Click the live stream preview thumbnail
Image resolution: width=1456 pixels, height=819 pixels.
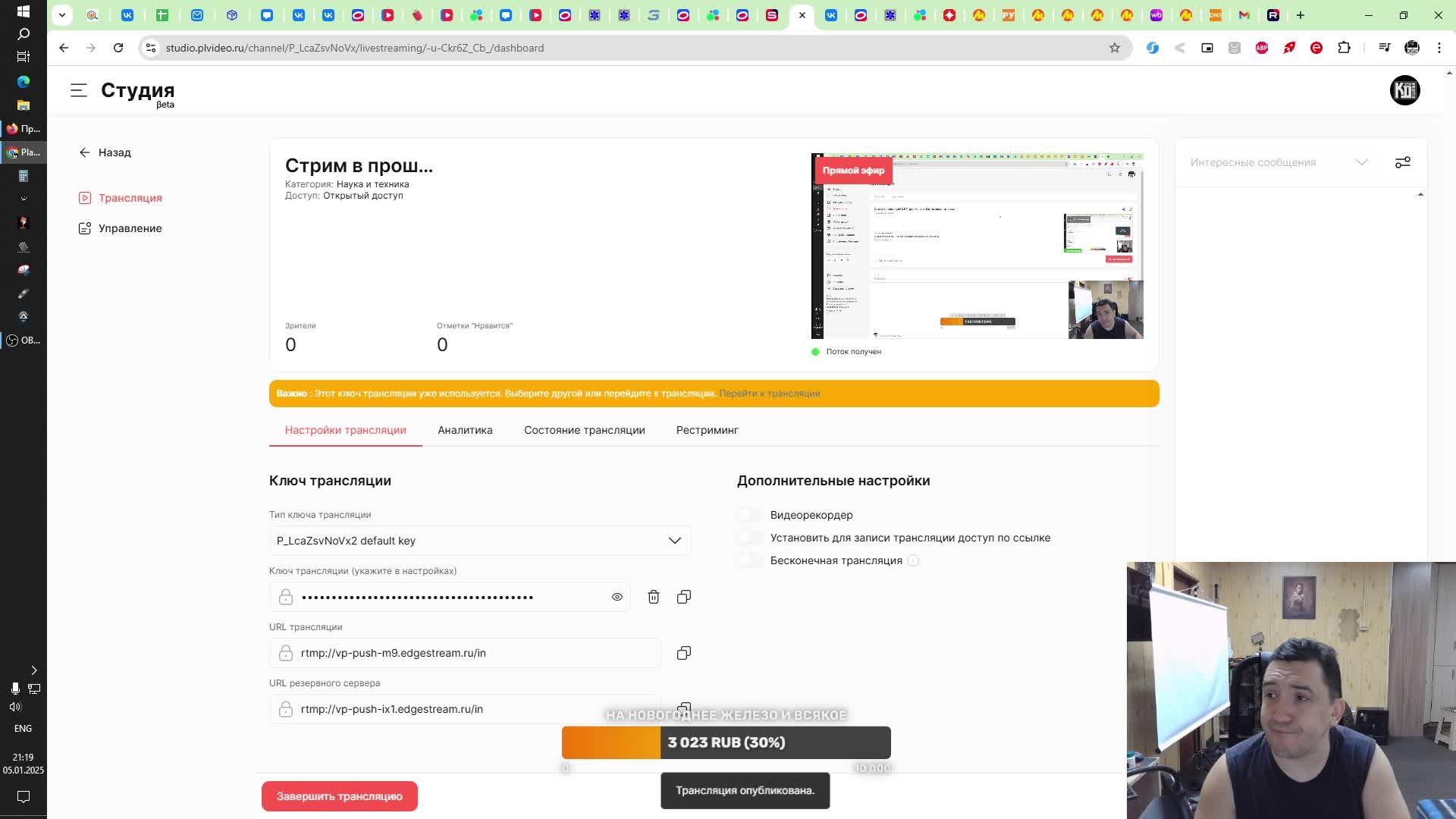pos(977,246)
